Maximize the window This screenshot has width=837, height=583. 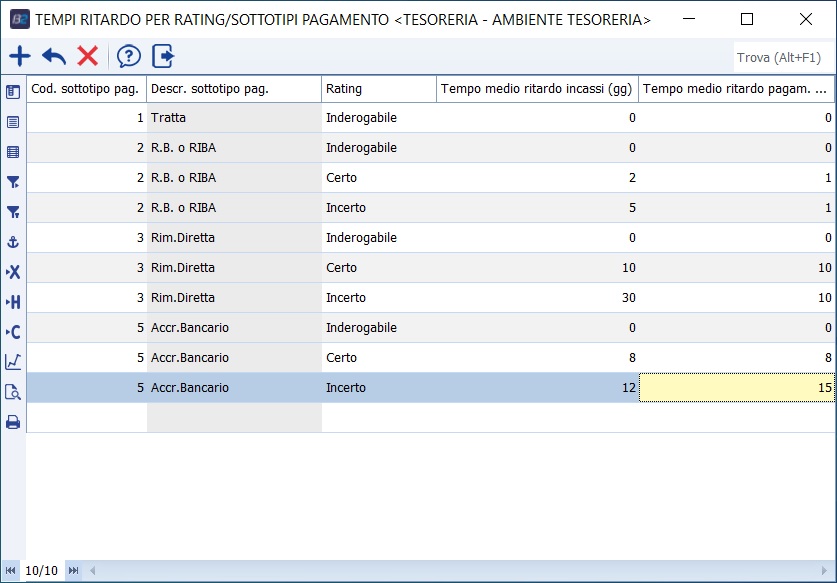pyautogui.click(x=747, y=19)
